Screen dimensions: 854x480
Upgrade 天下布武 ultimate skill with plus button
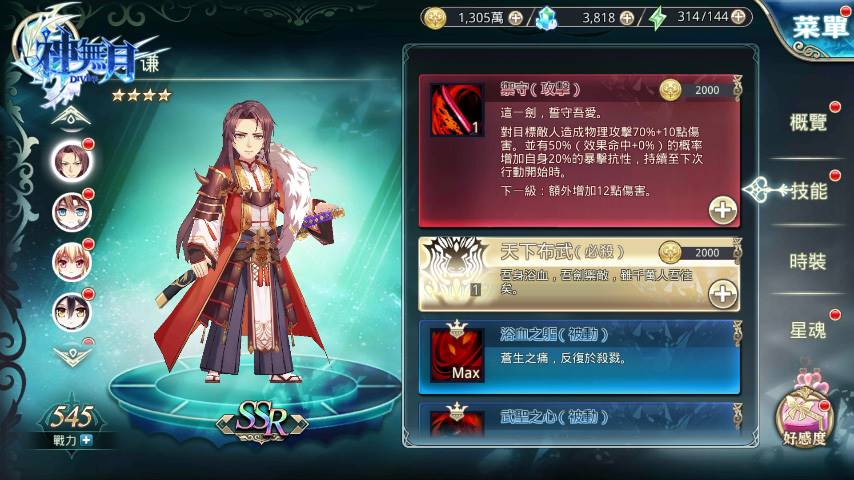(x=723, y=294)
